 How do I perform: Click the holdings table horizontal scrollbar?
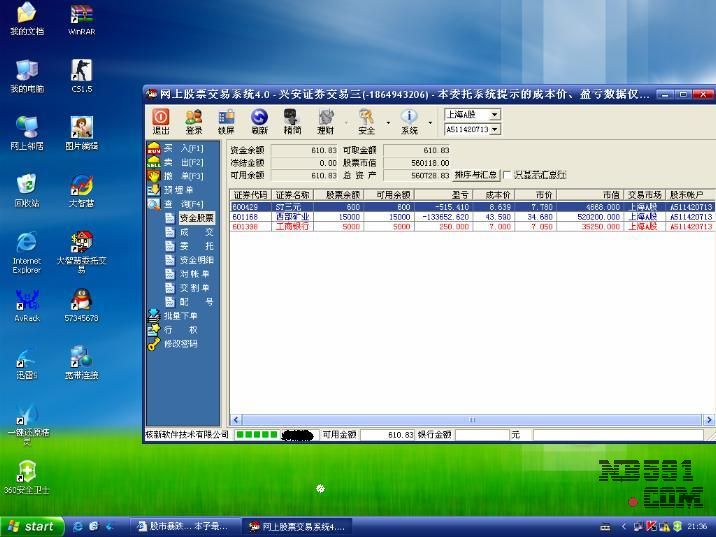pyautogui.click(x=472, y=420)
